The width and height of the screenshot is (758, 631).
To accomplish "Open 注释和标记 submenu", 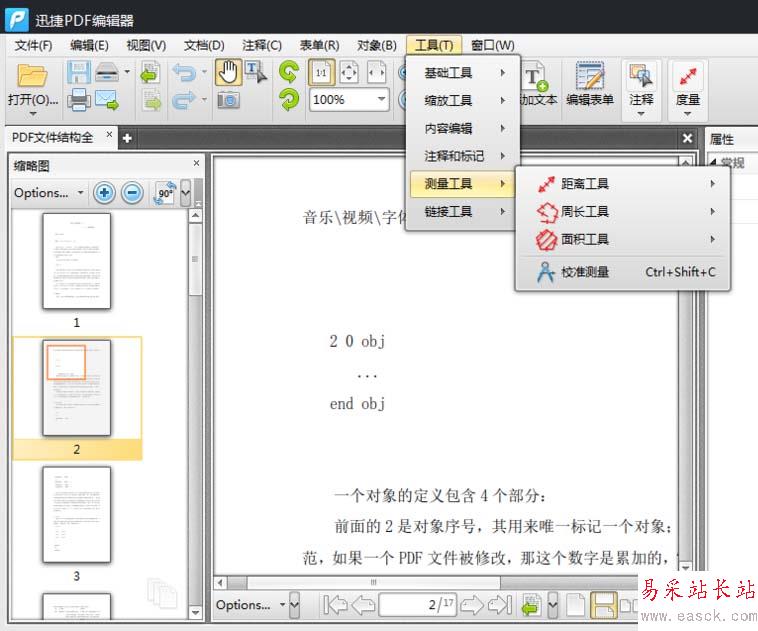I will [x=462, y=156].
